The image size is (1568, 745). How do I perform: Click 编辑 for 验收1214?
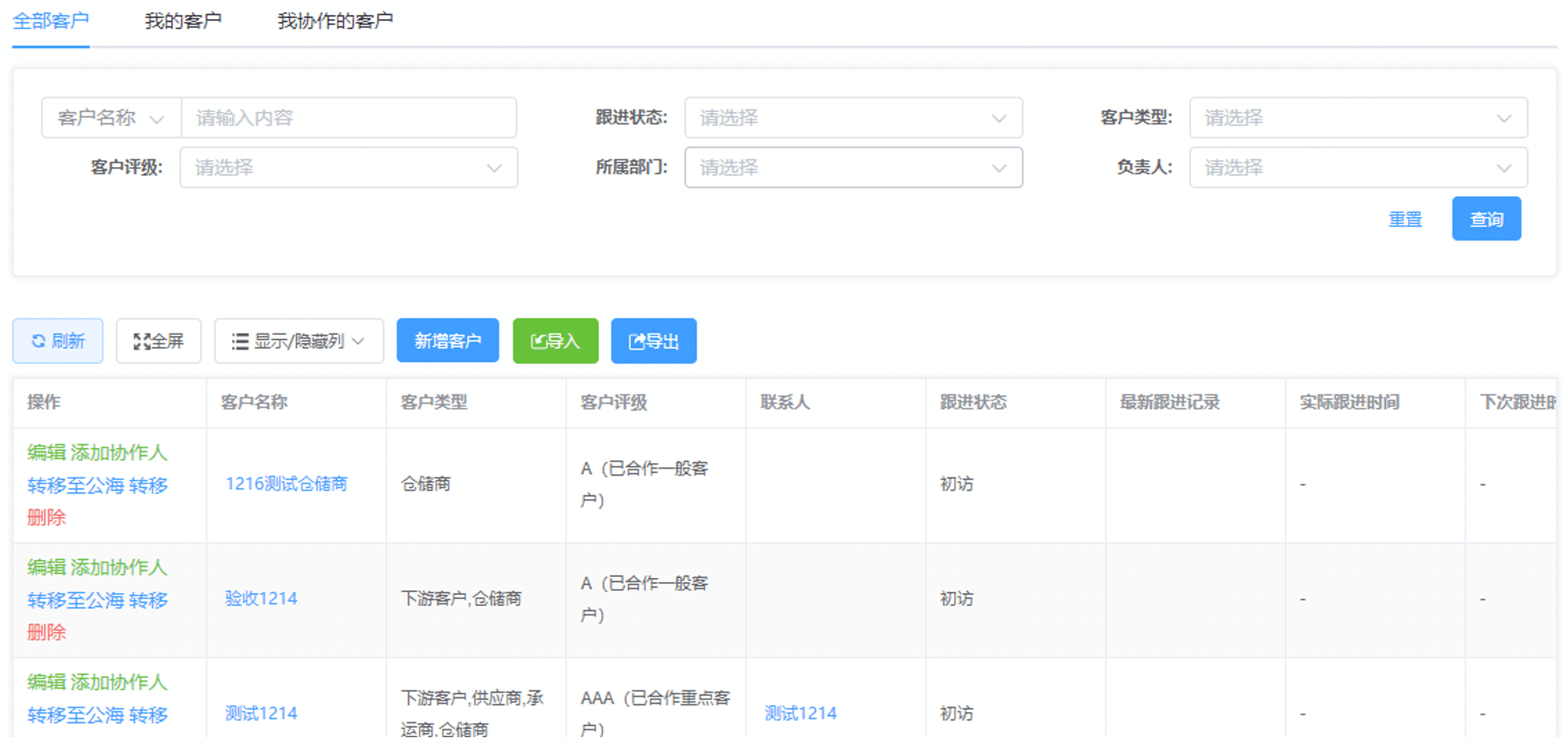[47, 568]
